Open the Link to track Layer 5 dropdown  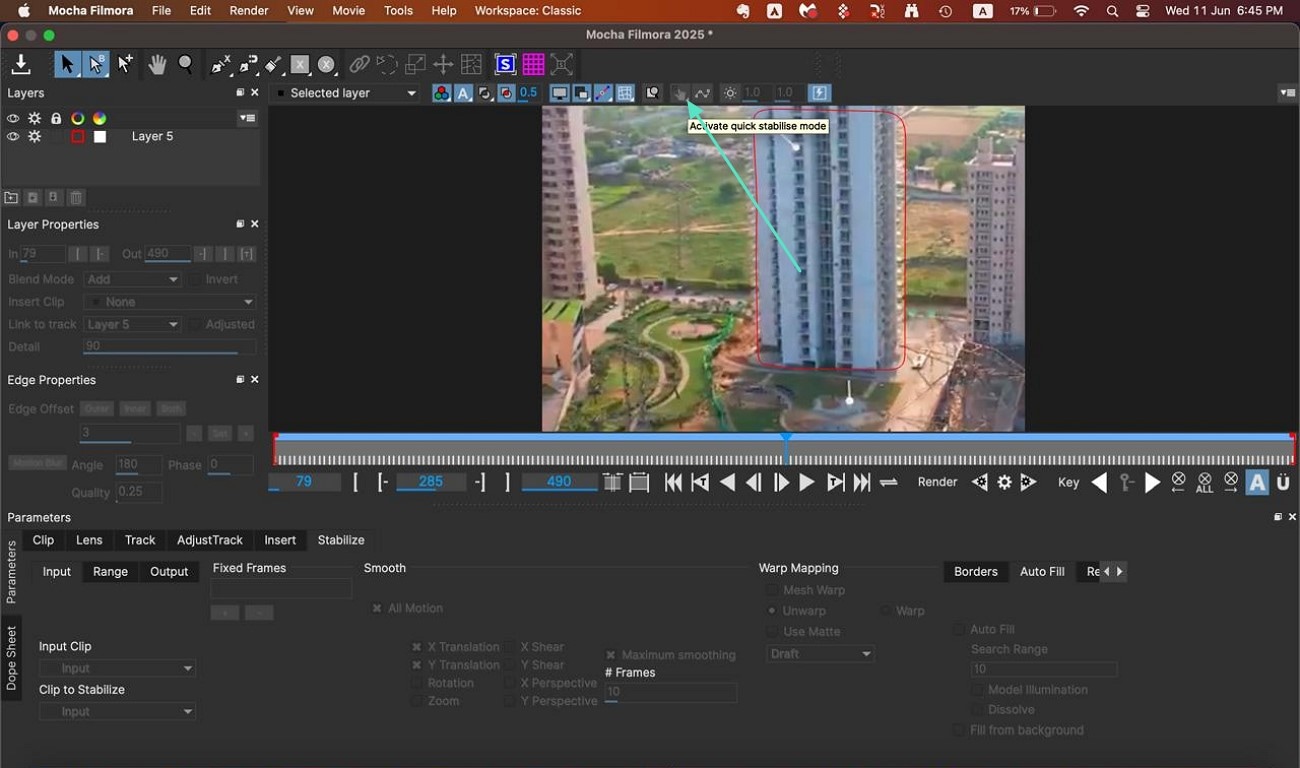pos(132,324)
